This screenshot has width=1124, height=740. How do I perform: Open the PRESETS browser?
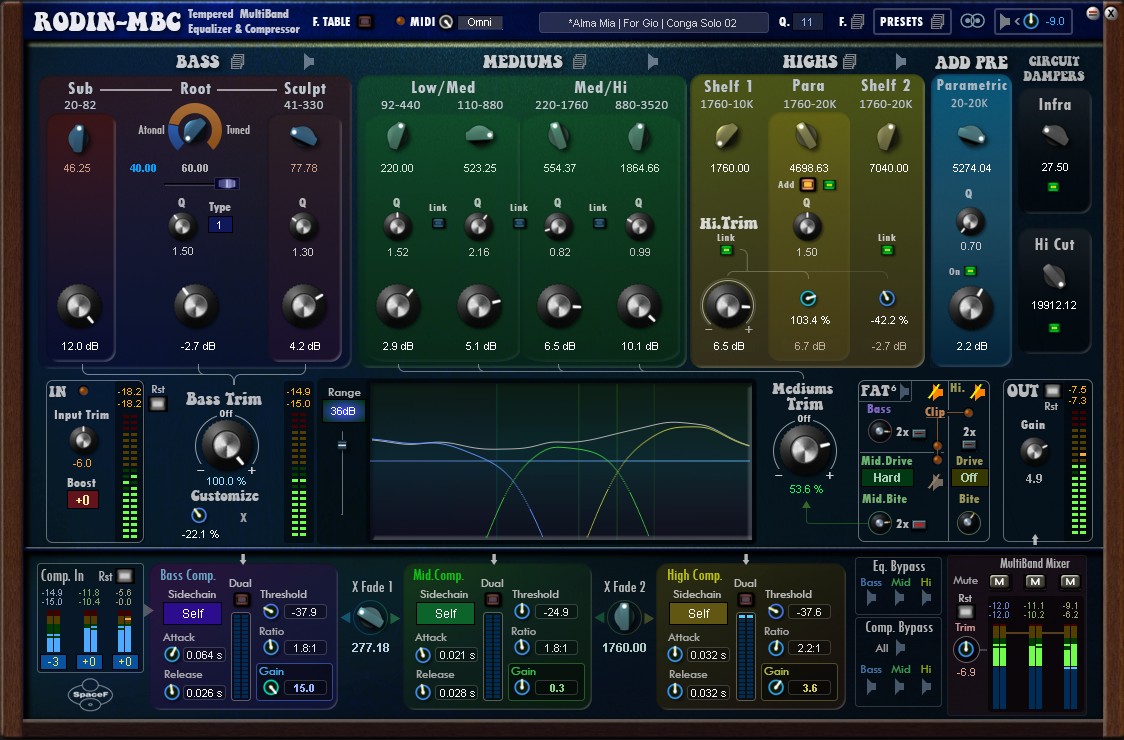point(911,21)
